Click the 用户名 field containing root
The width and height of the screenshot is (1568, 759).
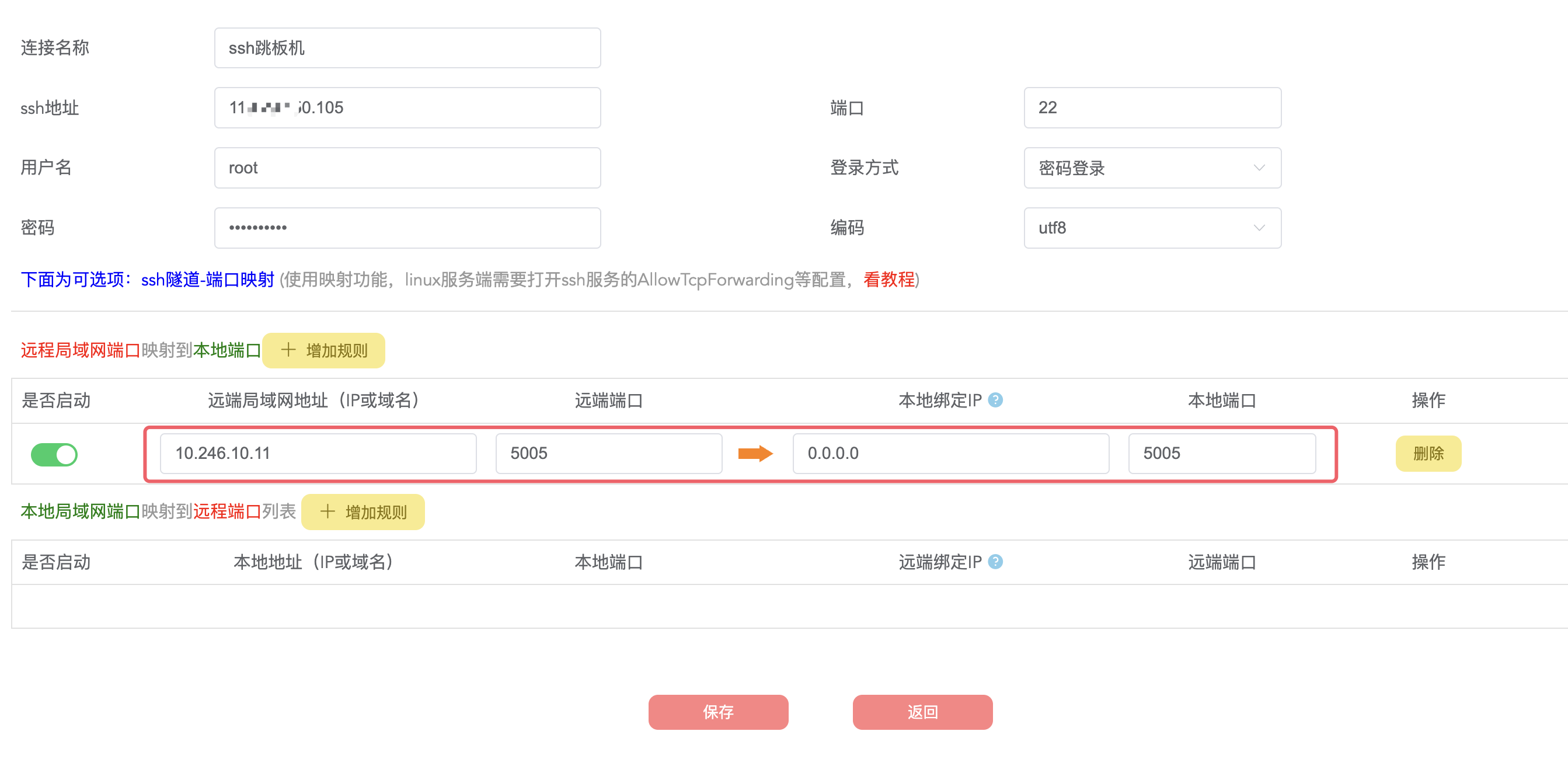point(407,168)
